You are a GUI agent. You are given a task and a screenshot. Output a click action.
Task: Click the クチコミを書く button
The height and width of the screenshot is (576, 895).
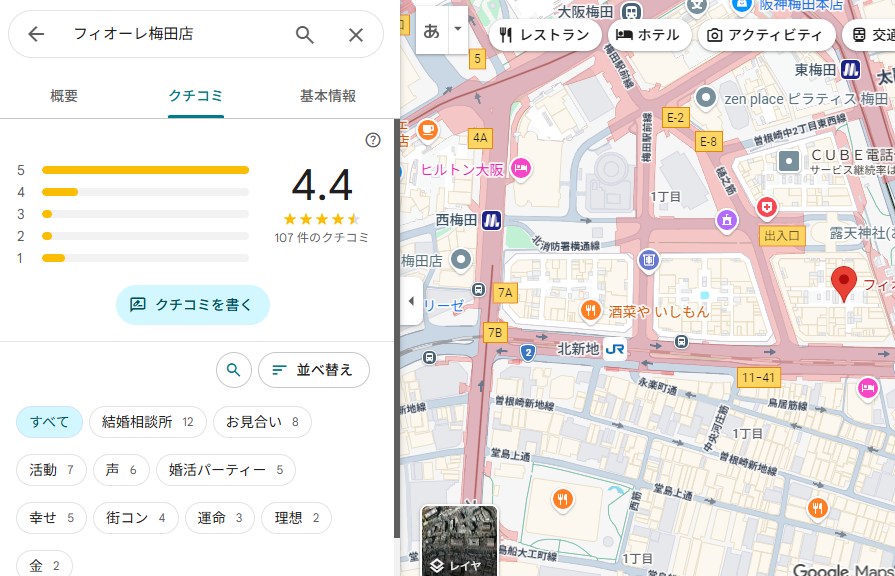tap(193, 305)
